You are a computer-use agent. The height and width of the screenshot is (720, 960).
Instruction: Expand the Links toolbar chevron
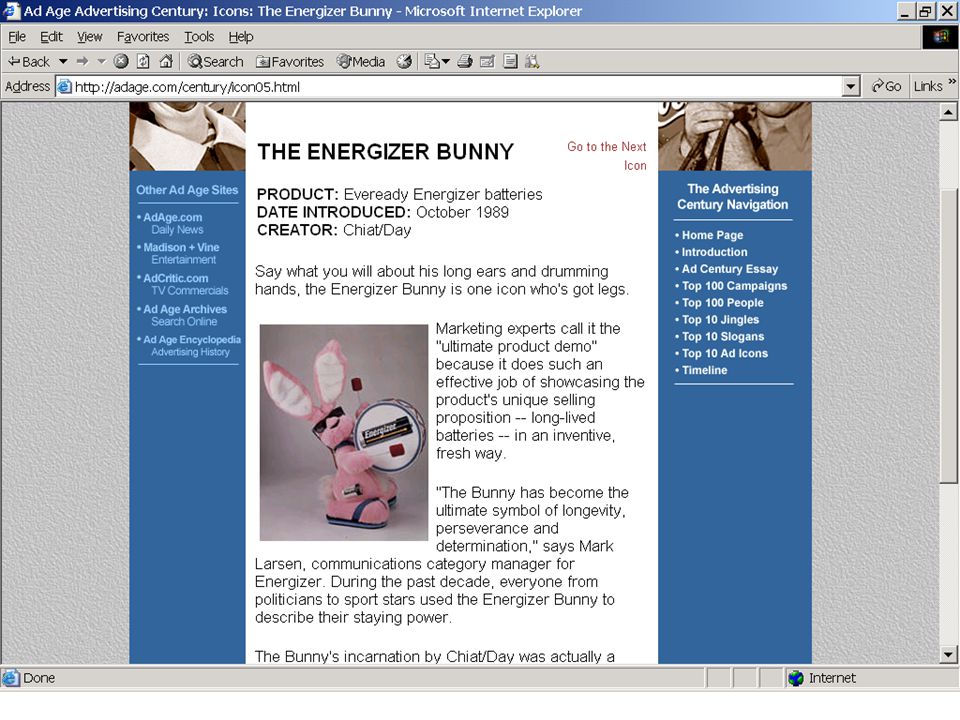[952, 82]
